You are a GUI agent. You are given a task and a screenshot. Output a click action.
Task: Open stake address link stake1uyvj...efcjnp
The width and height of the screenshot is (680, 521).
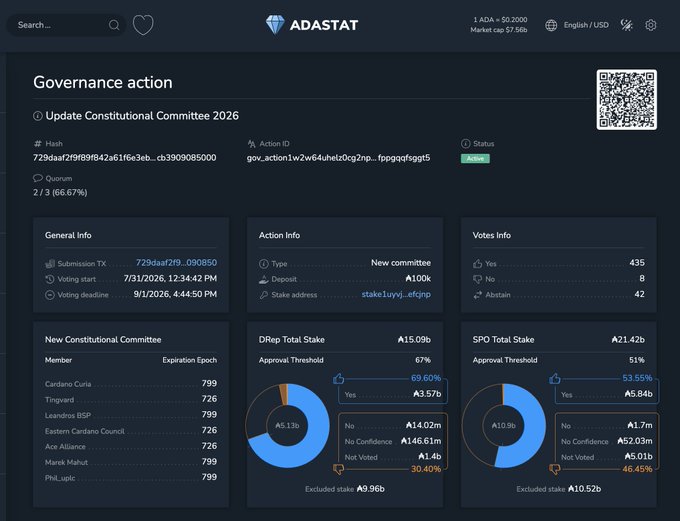396,294
